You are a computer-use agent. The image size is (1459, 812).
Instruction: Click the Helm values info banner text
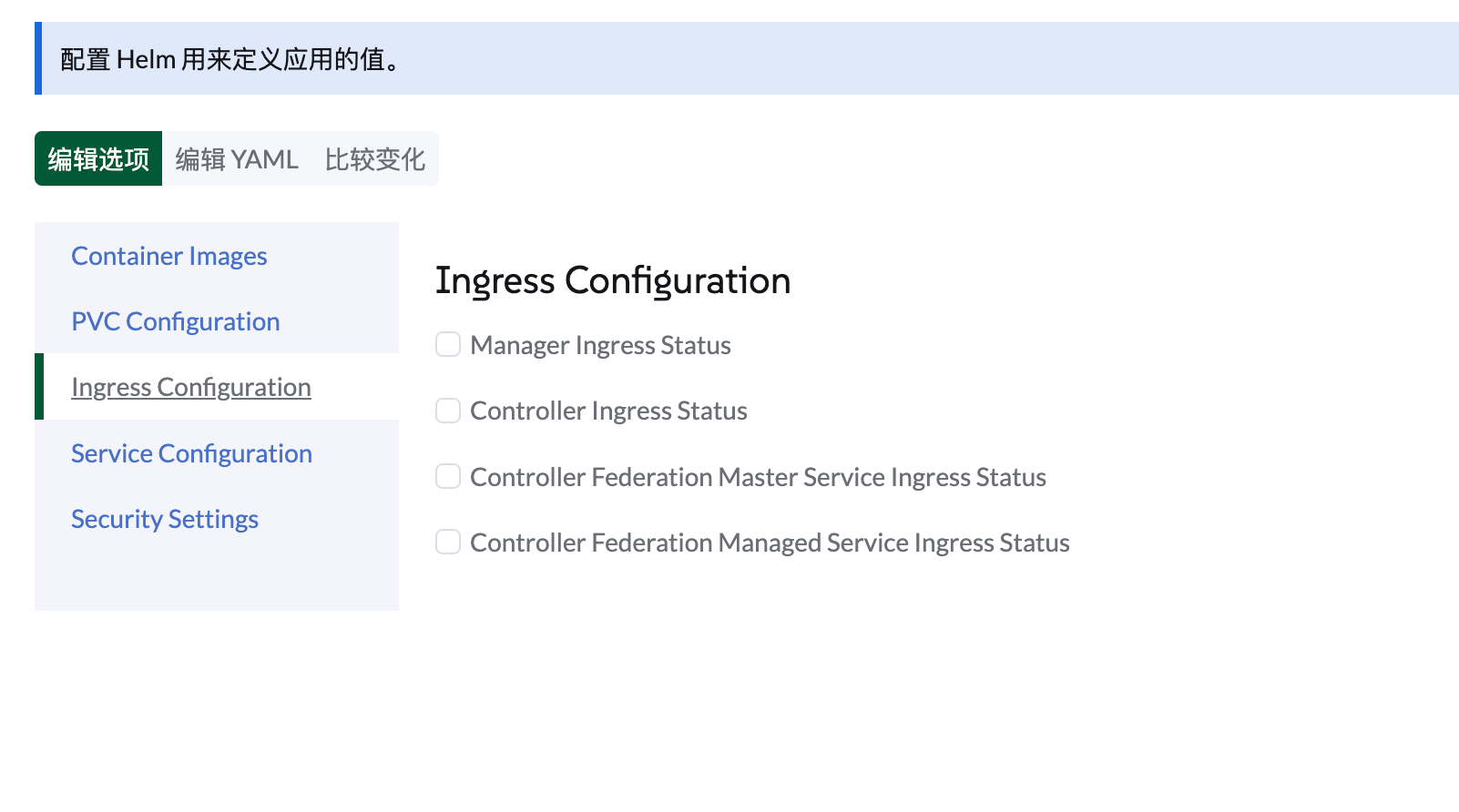tap(230, 59)
